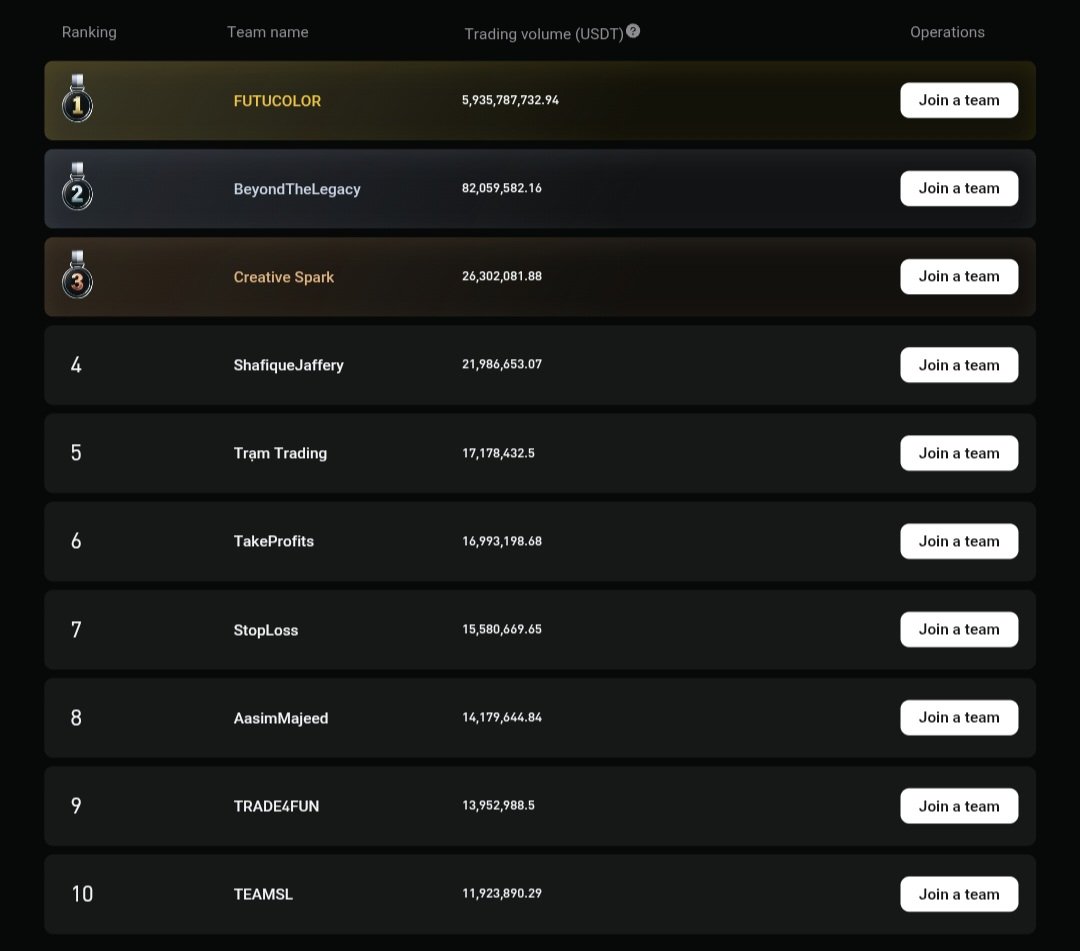Click the volume value 82,059,582.16
The image size is (1080, 951).
tap(501, 189)
